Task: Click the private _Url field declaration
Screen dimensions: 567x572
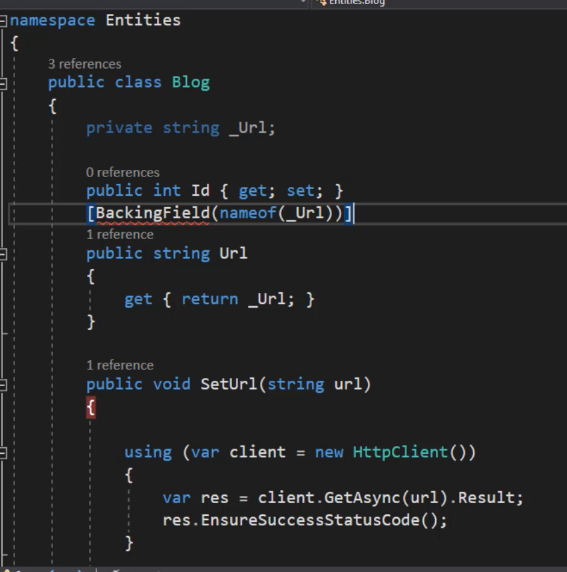Action: tap(181, 128)
